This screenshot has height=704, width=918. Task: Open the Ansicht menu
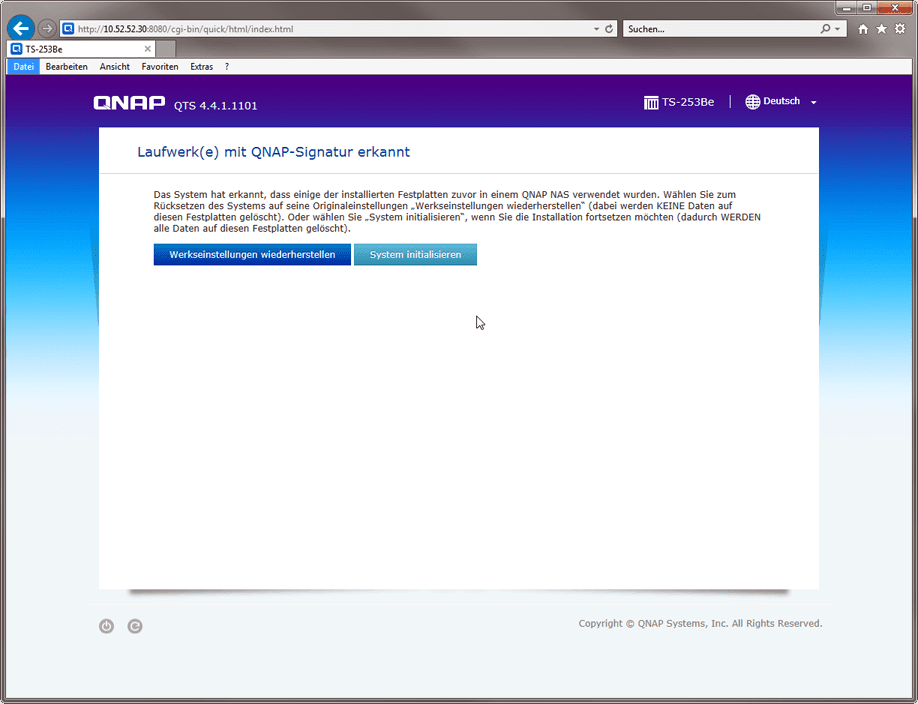[115, 67]
